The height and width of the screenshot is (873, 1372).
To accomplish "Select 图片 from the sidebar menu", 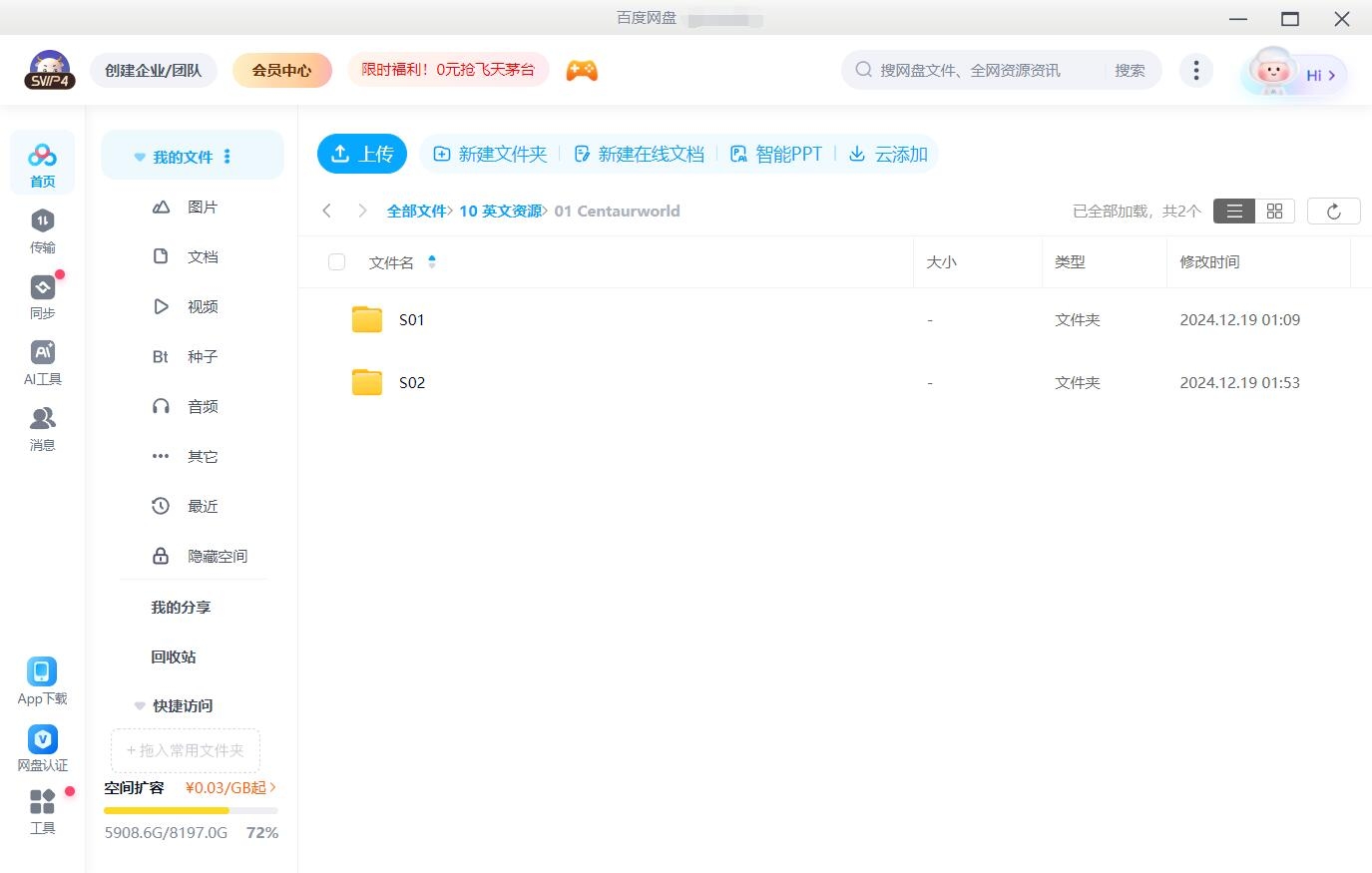I will pos(202,207).
